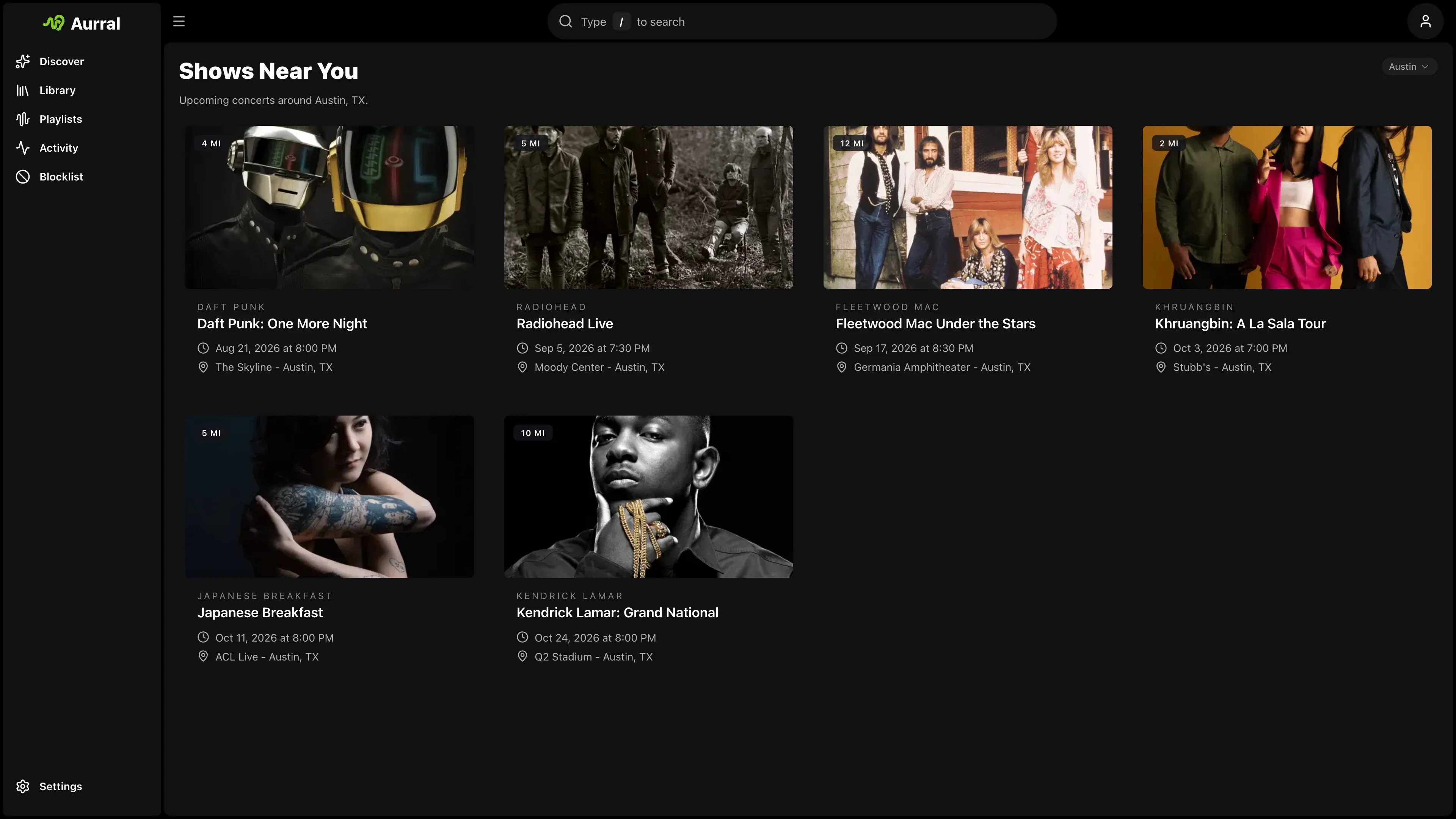Click the Discover sparkle icon
The height and width of the screenshot is (819, 1456).
(x=23, y=61)
